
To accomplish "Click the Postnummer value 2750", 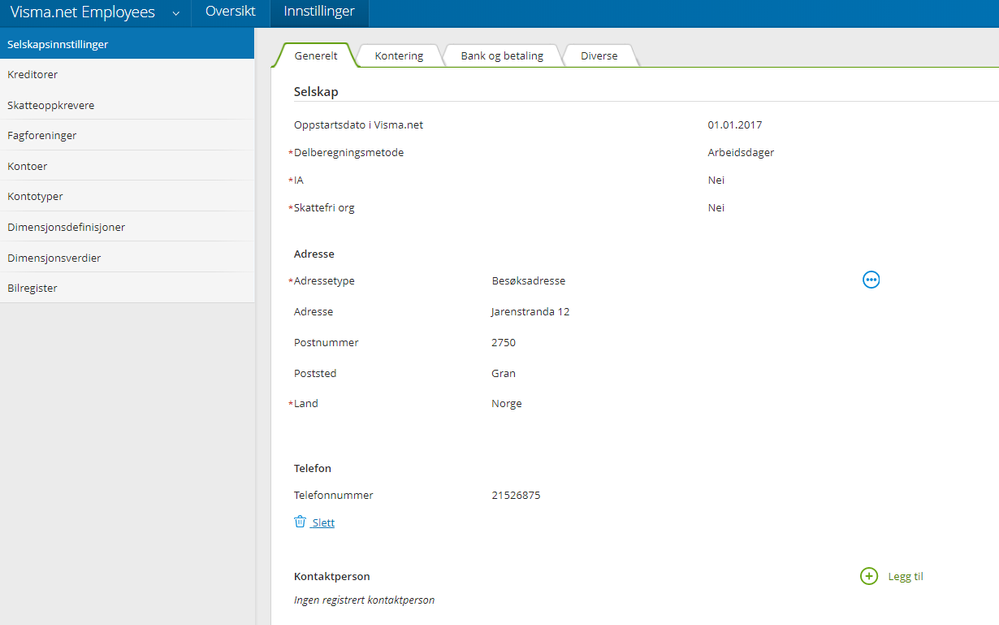I will click(x=503, y=342).
